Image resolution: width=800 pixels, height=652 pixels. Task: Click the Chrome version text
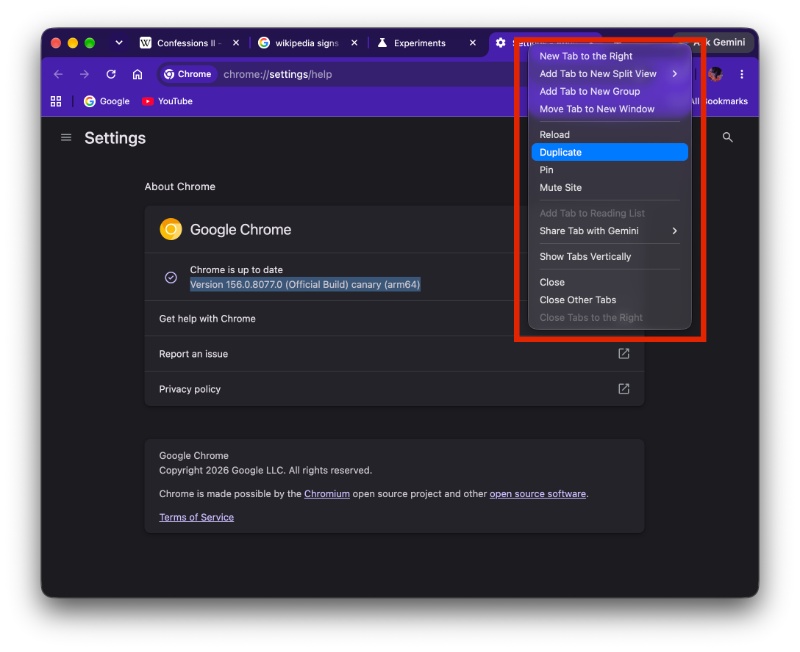tap(305, 285)
